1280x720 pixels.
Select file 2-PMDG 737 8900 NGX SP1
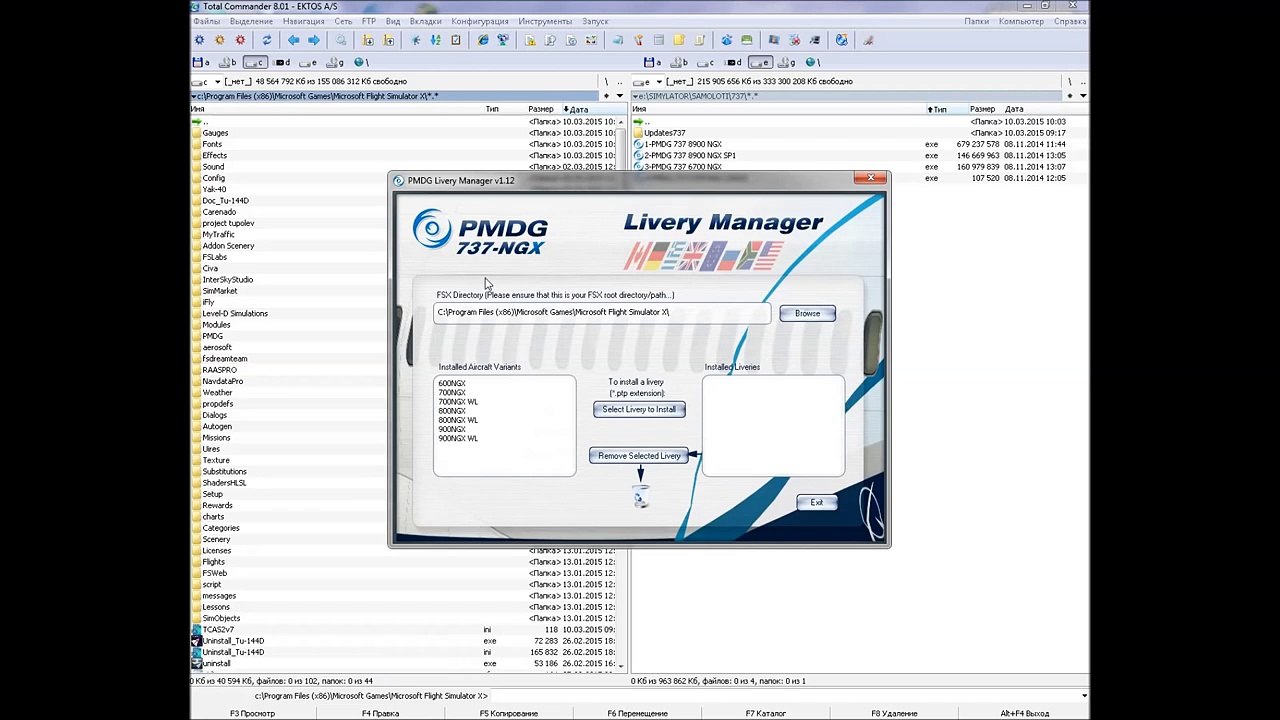click(x=690, y=156)
